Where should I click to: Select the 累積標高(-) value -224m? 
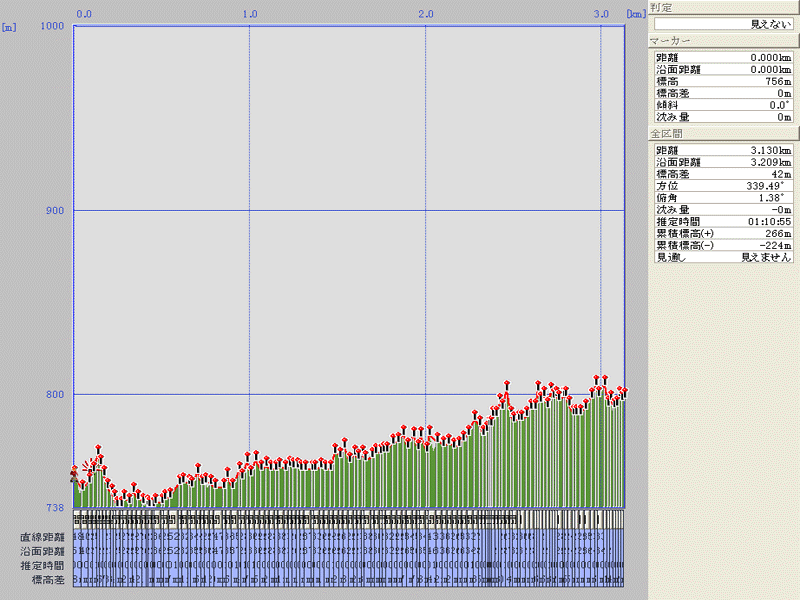pos(776,245)
